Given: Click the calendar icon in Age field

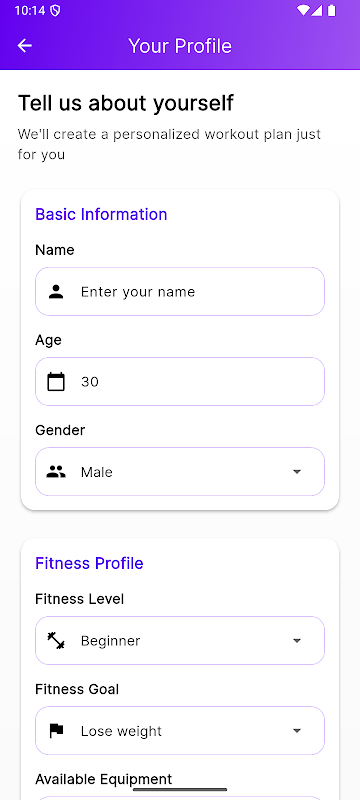Looking at the screenshot, I should coord(56,382).
